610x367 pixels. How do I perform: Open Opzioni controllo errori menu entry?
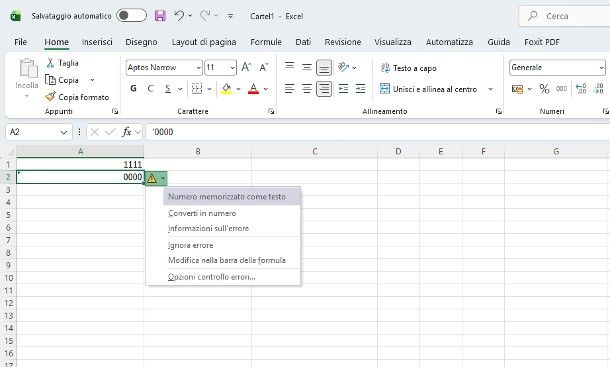tap(212, 277)
